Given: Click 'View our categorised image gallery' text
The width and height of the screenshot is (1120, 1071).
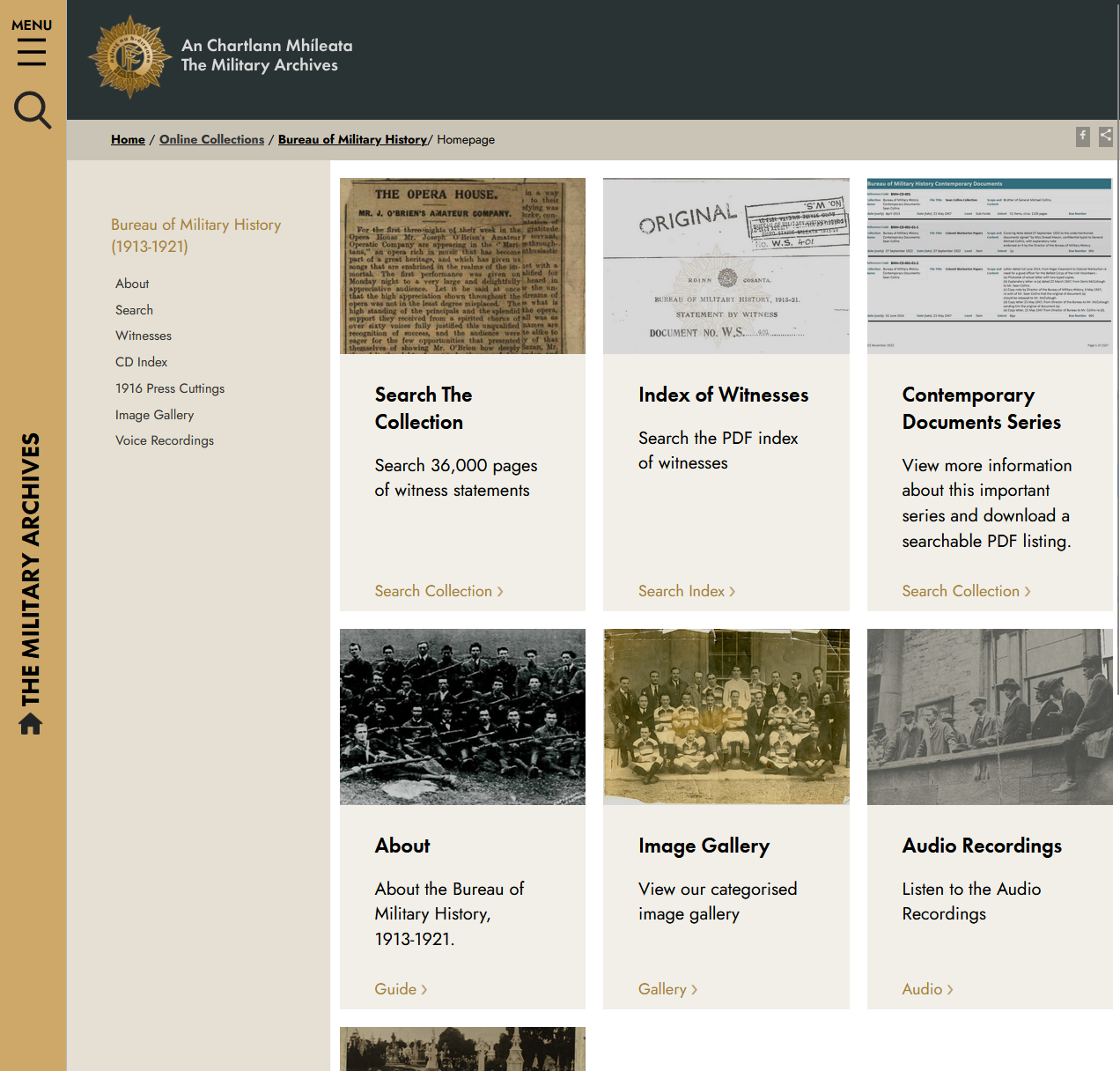Looking at the screenshot, I should (x=718, y=901).
